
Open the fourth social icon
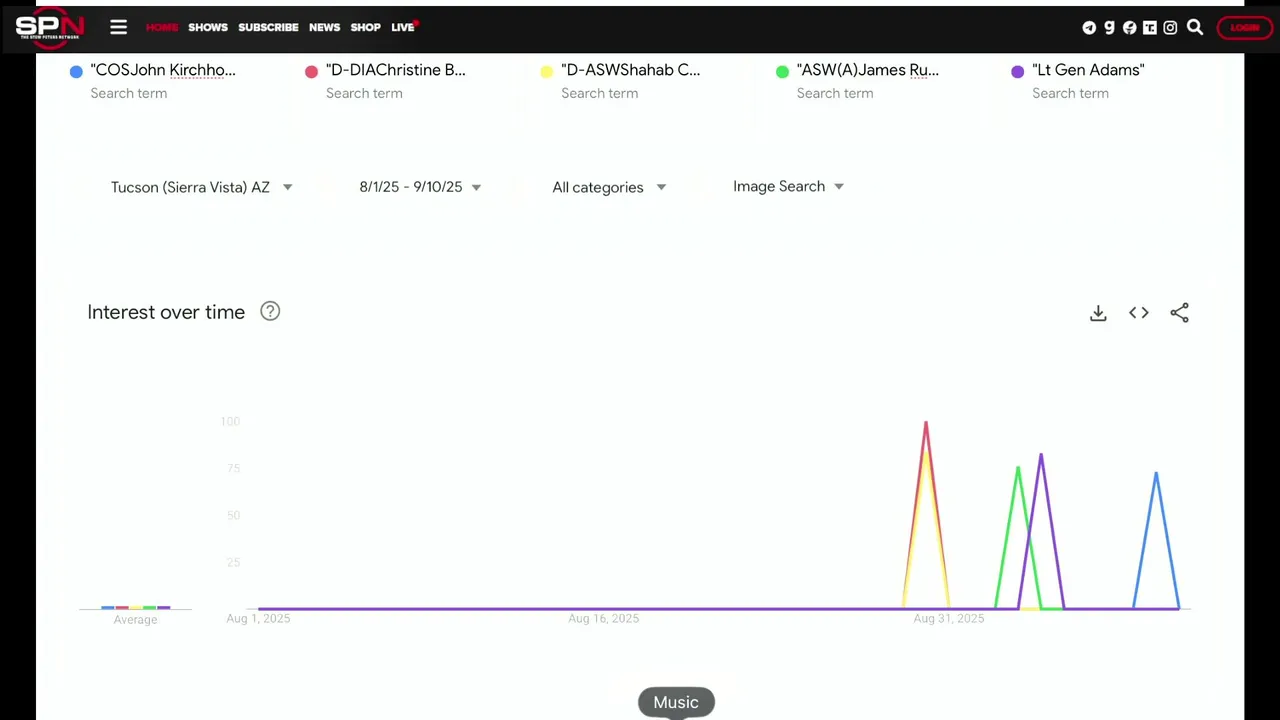1150,28
